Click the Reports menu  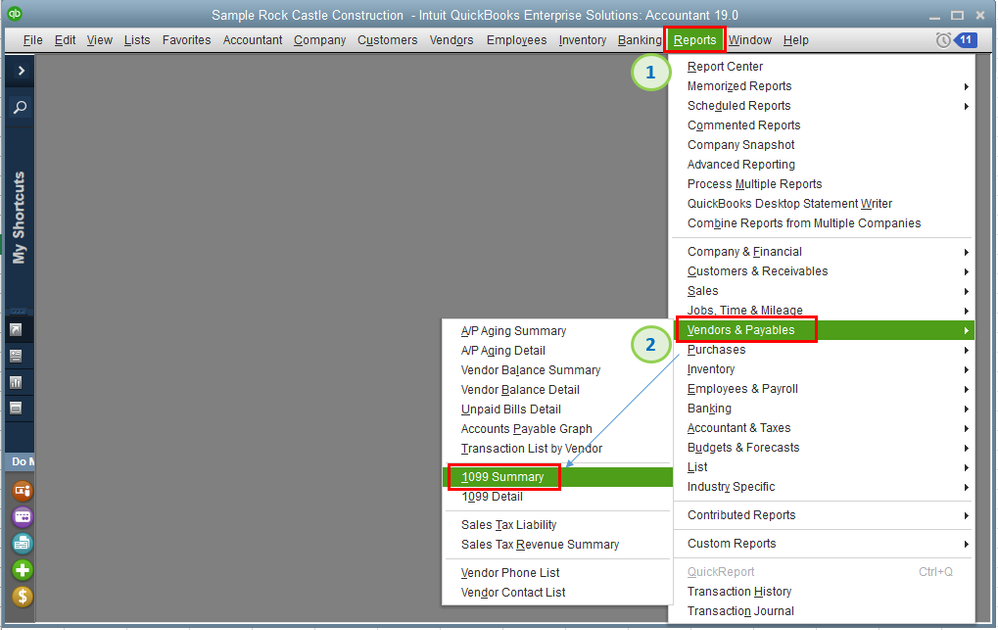point(694,40)
